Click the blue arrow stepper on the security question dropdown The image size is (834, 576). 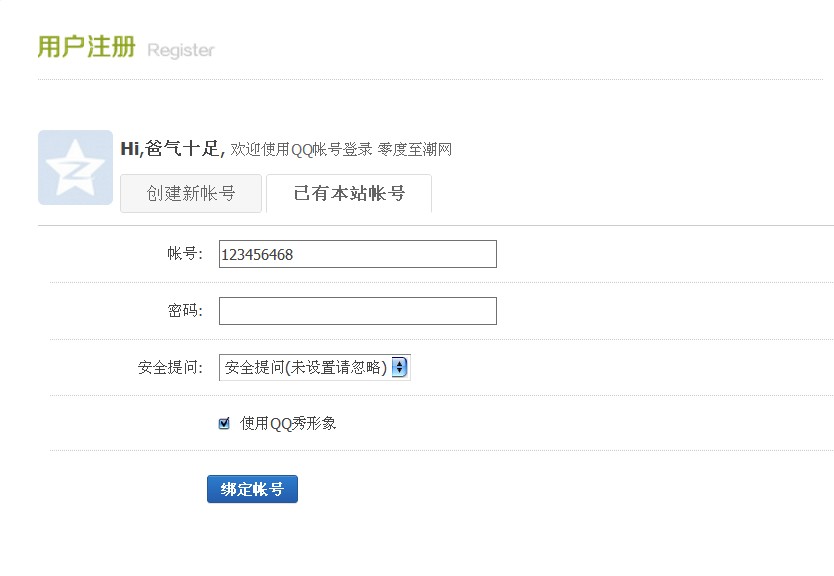click(x=400, y=367)
